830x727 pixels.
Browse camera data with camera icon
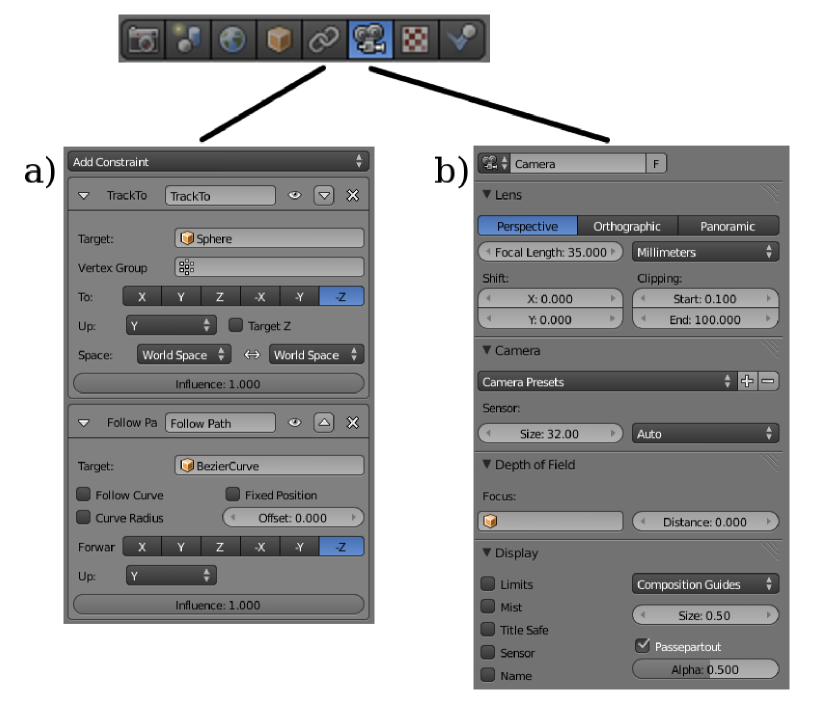click(494, 163)
